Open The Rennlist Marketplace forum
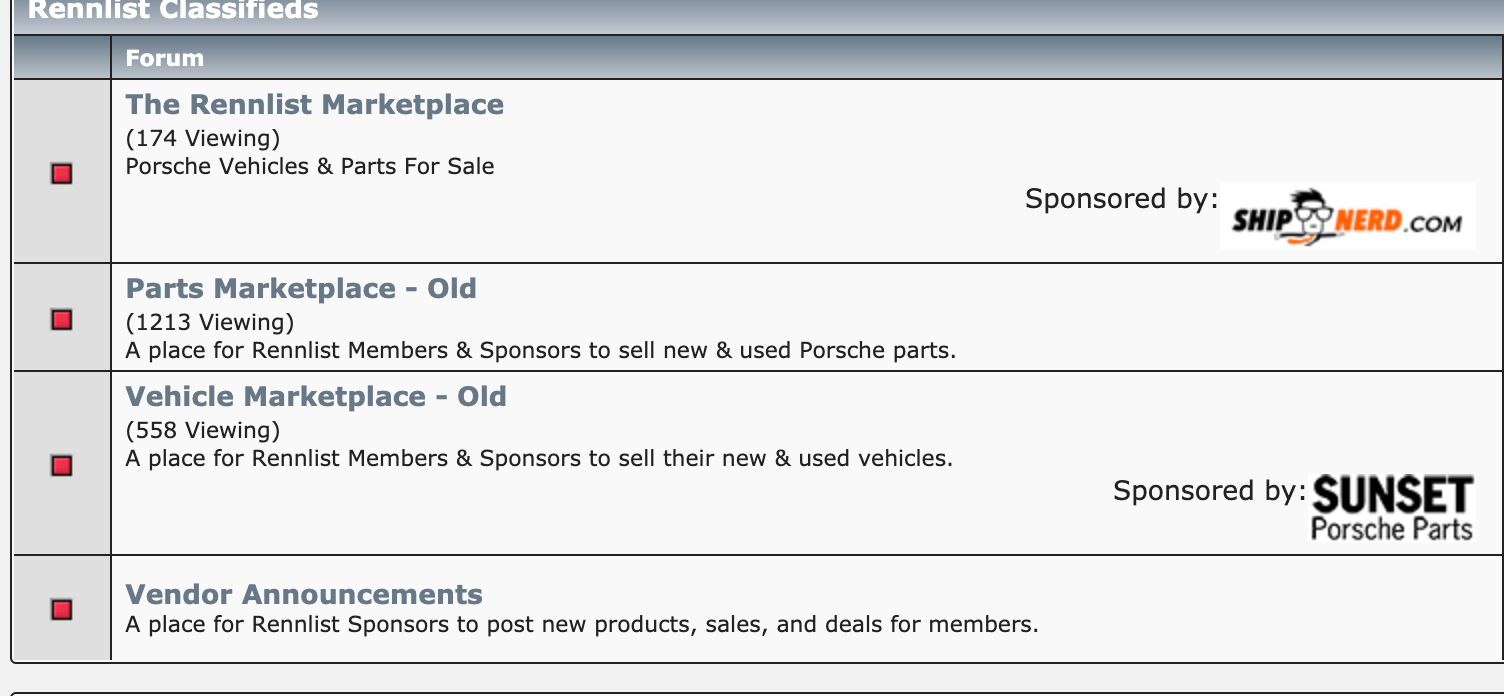 pos(315,104)
